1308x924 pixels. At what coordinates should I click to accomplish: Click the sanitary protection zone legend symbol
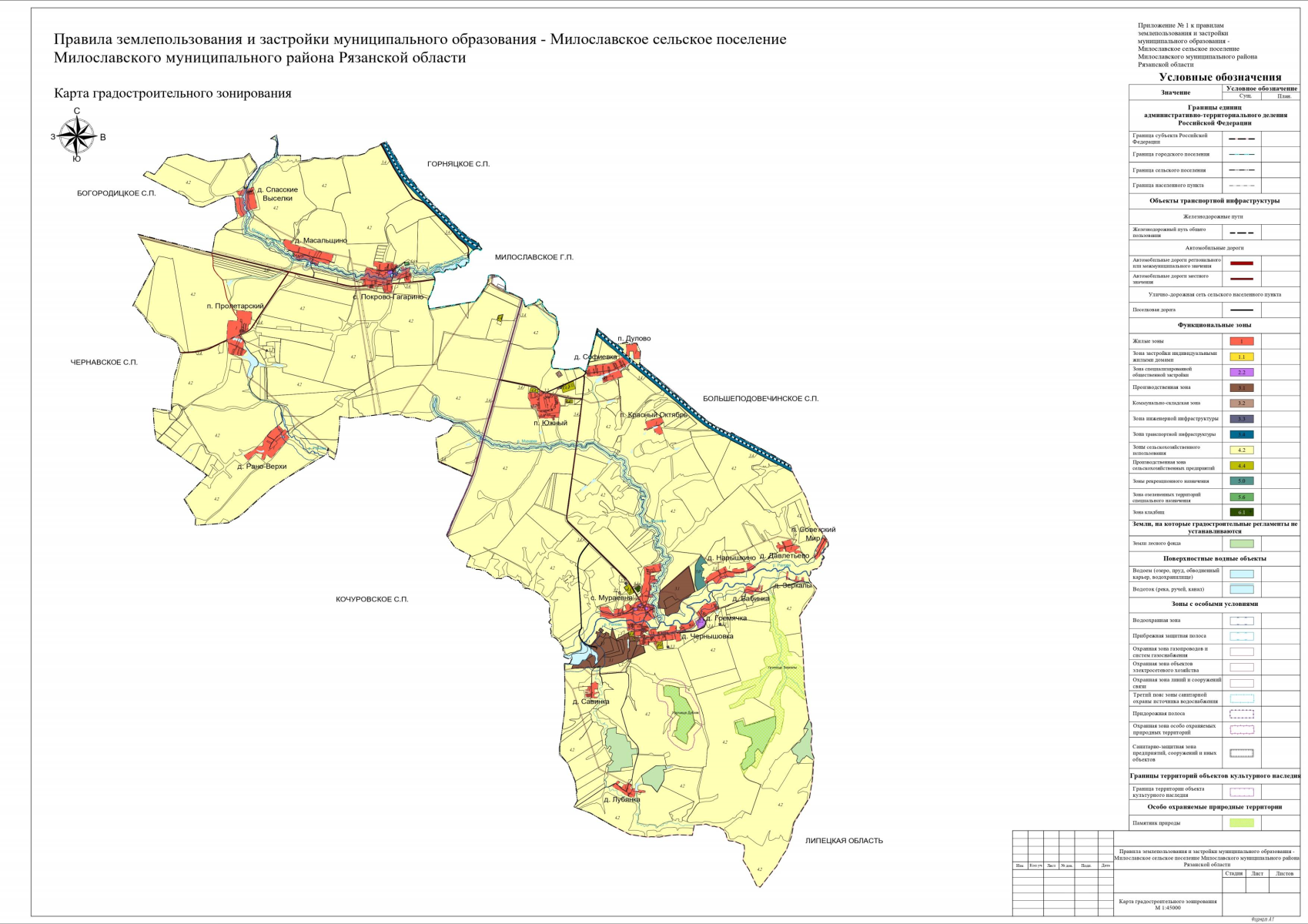(1241, 753)
